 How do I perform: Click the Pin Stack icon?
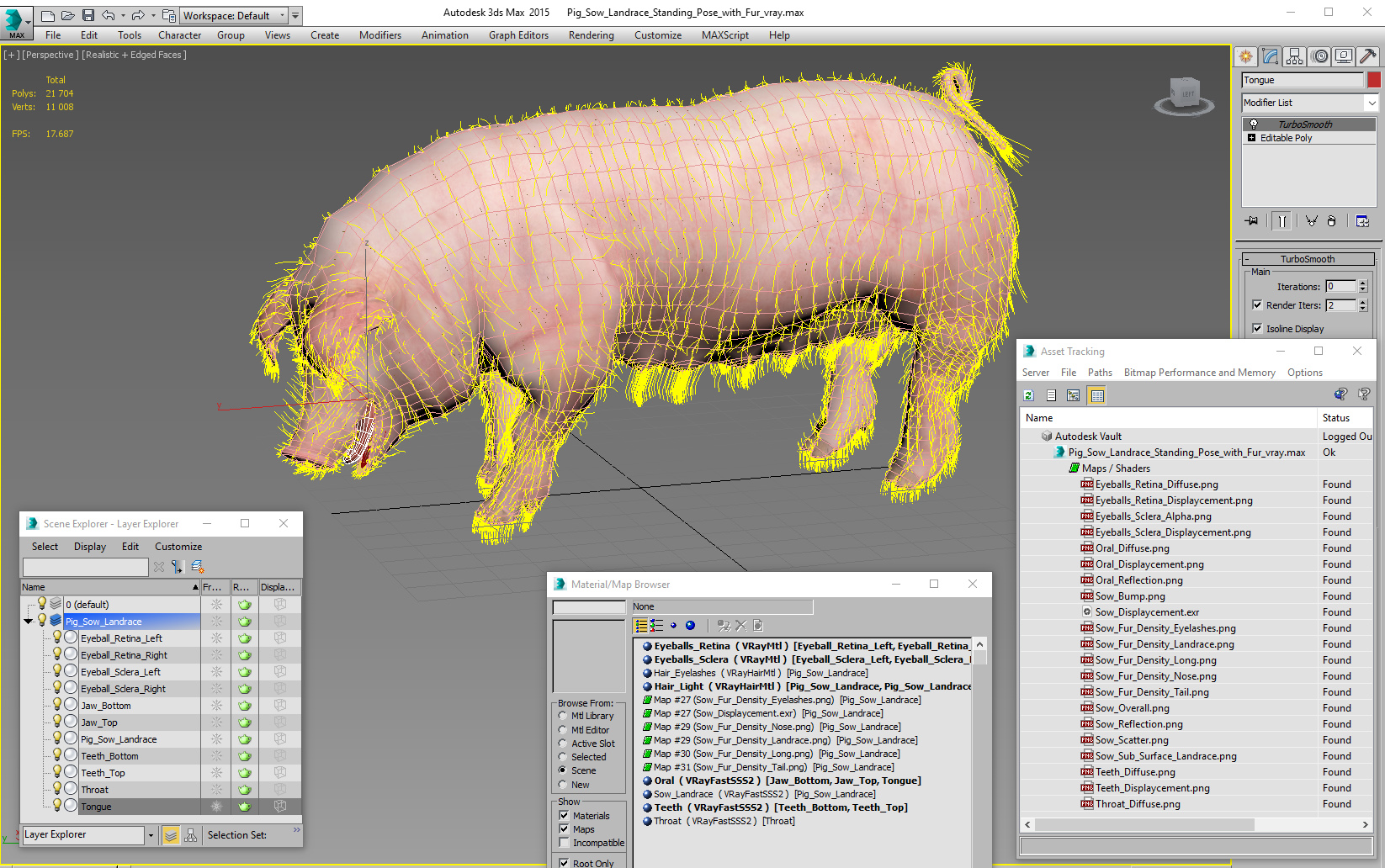1252,221
